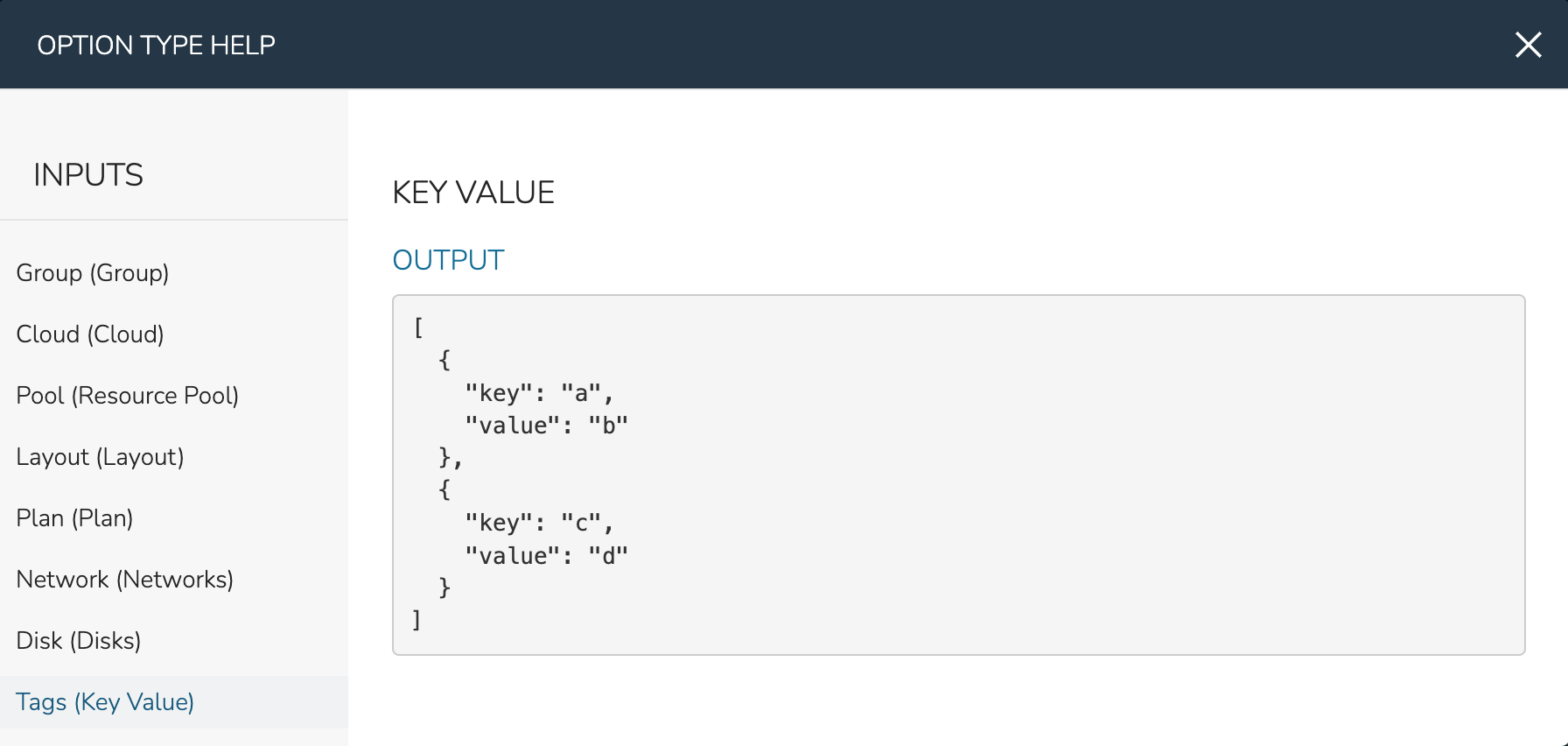The height and width of the screenshot is (746, 1568).
Task: View Network (Networks) option help
Action: tap(125, 580)
